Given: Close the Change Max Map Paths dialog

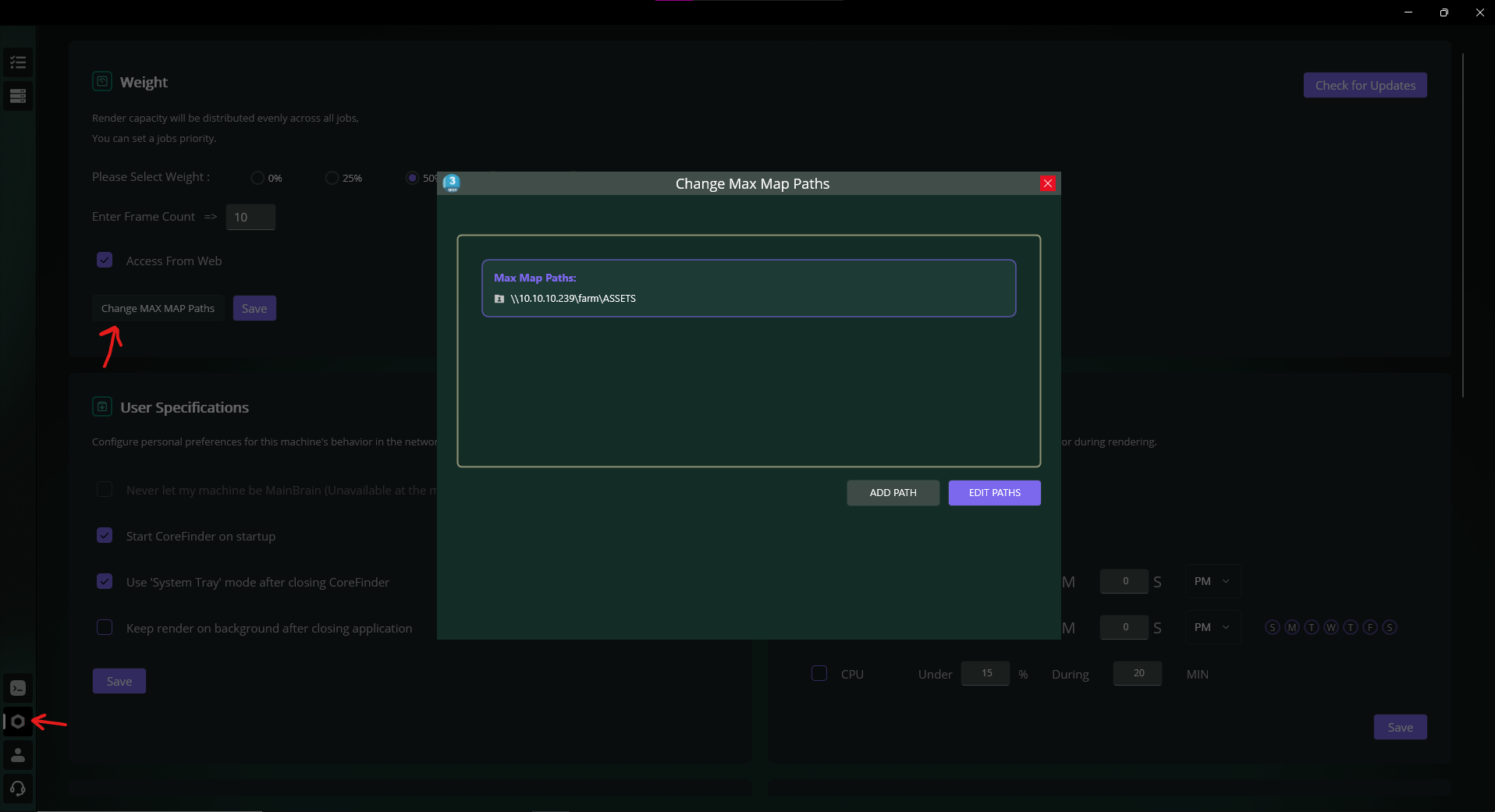Looking at the screenshot, I should (x=1048, y=183).
